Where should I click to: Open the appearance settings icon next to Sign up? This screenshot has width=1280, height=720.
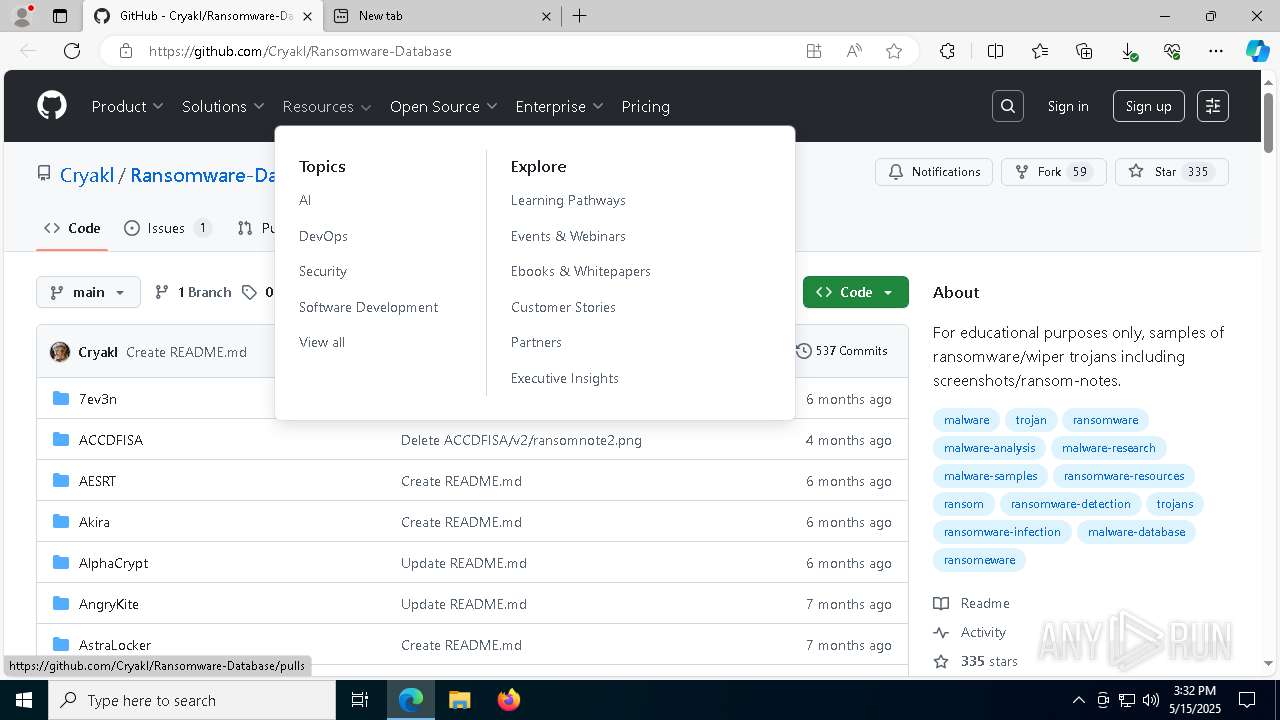(x=1213, y=106)
